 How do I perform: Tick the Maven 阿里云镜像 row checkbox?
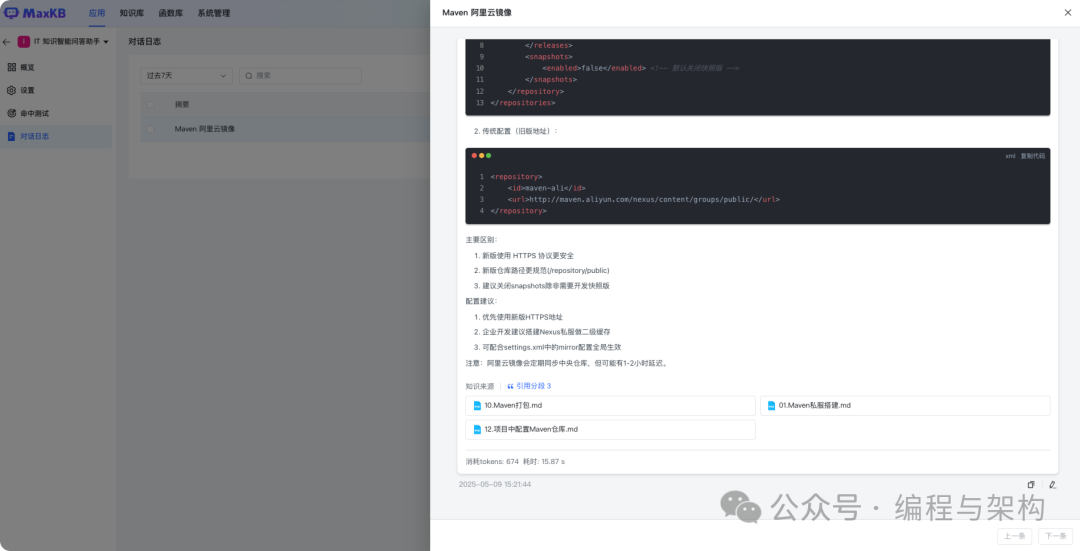coord(151,129)
